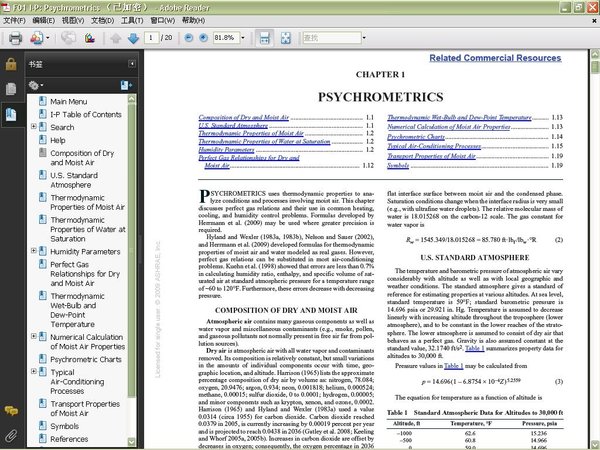Open the Pages thumbnail panel icon
The image size is (600, 450).
(x=10, y=89)
